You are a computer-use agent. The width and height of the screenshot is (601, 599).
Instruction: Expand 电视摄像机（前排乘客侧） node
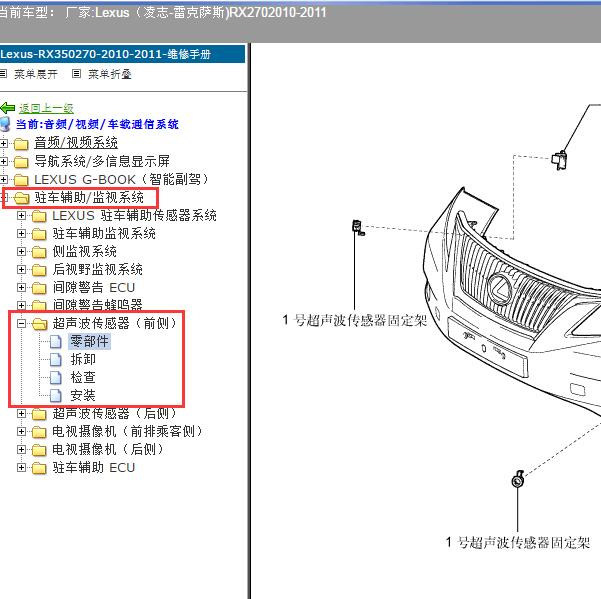pyautogui.click(x=21, y=432)
